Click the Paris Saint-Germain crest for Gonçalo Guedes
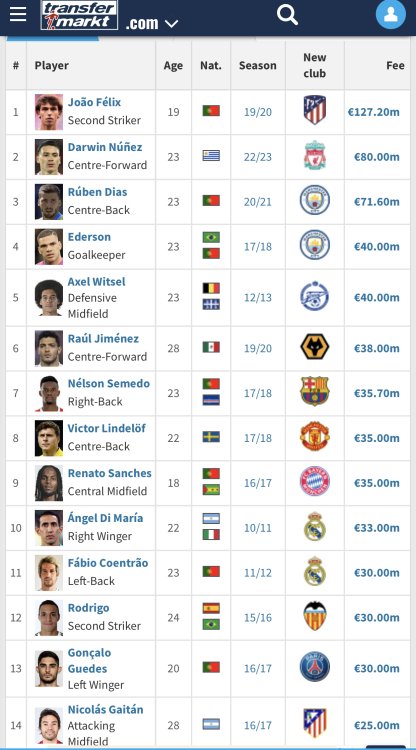This screenshot has height=750, width=416. point(315,667)
